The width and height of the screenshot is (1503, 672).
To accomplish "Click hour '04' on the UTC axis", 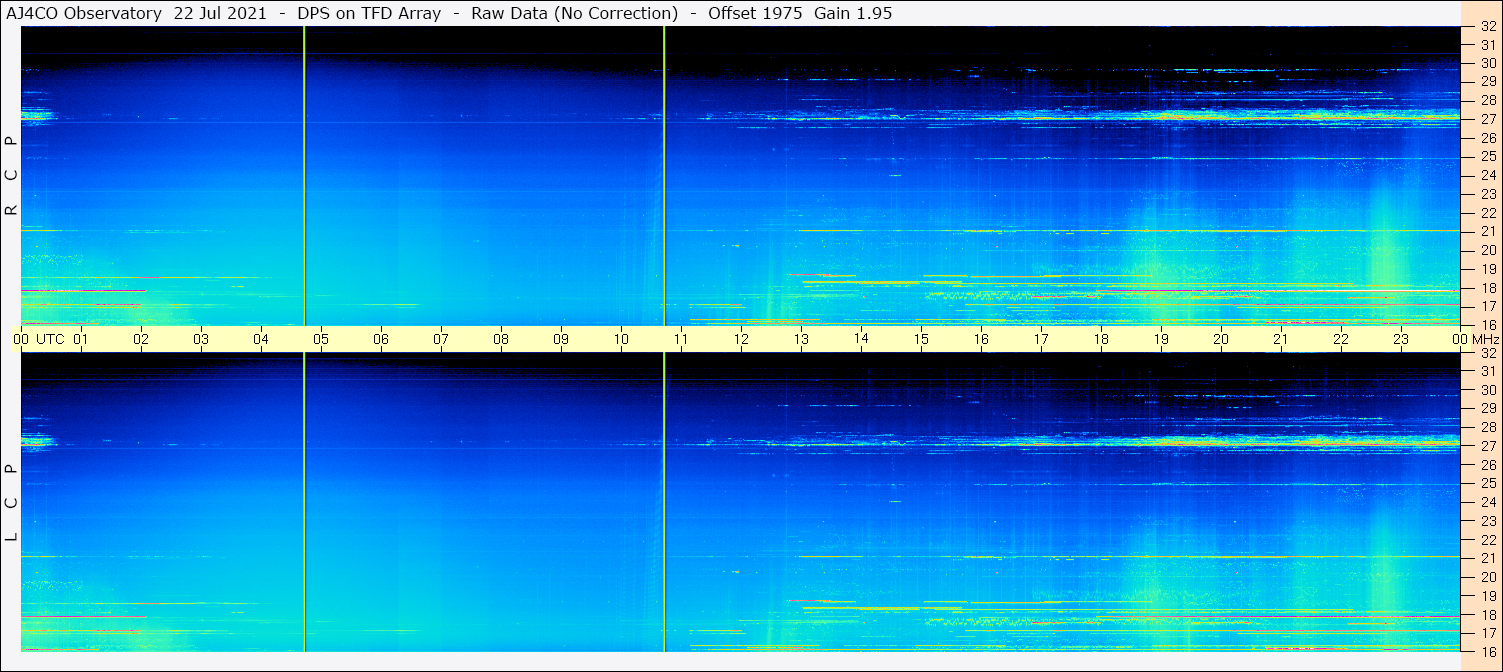I will tap(261, 339).
